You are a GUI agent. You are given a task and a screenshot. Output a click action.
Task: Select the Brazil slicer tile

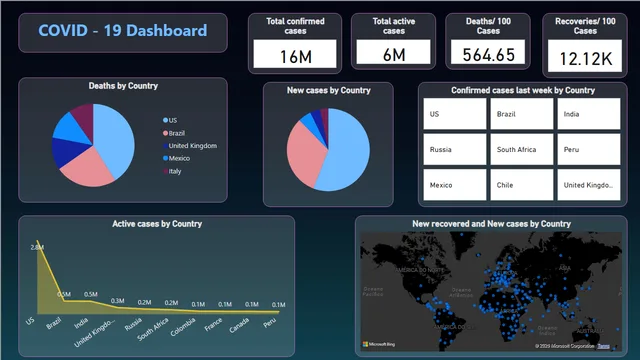click(x=522, y=114)
